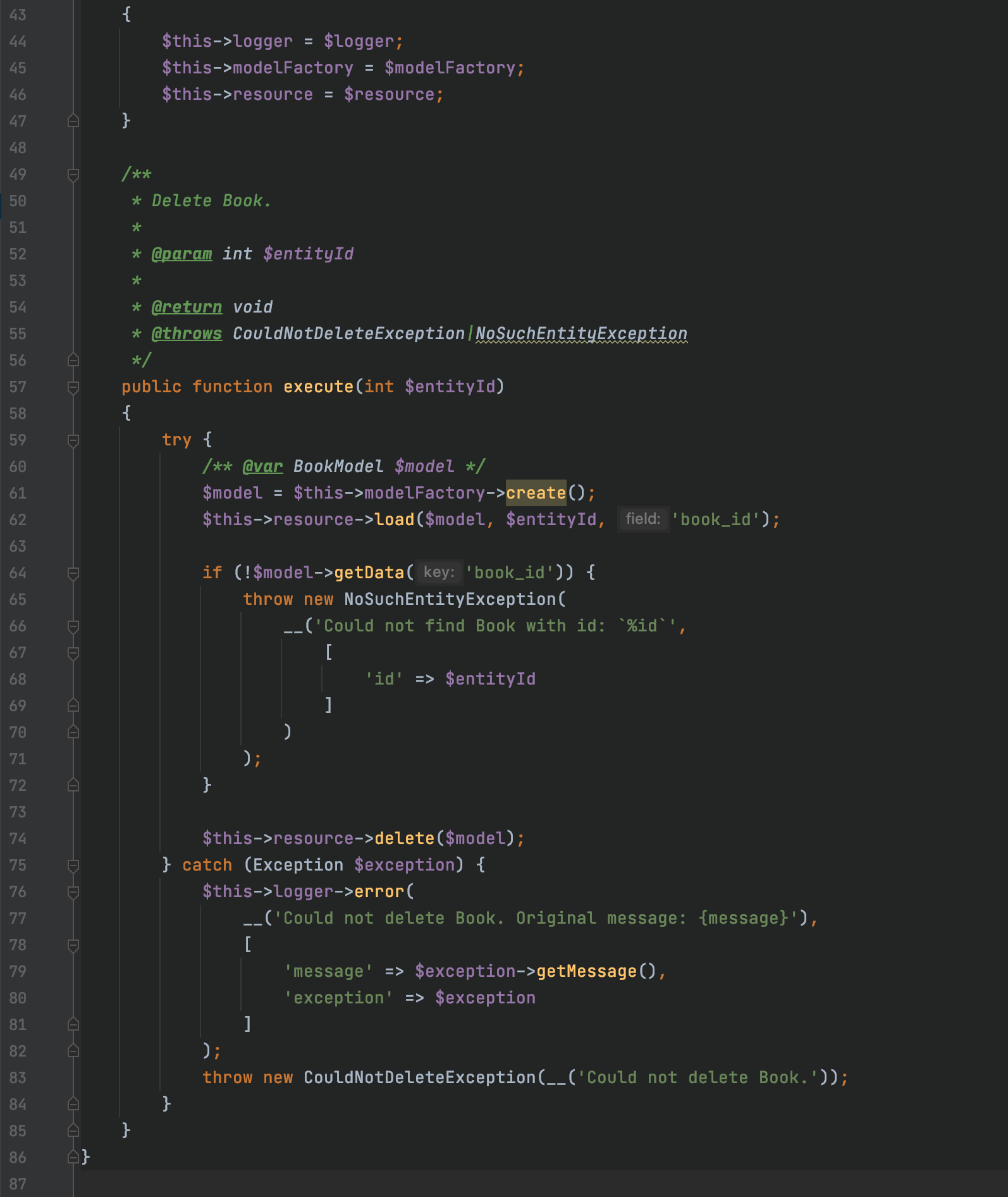The height and width of the screenshot is (1197, 1008).
Task: Click 'Delete Book.' comment text
Action: click(212, 201)
